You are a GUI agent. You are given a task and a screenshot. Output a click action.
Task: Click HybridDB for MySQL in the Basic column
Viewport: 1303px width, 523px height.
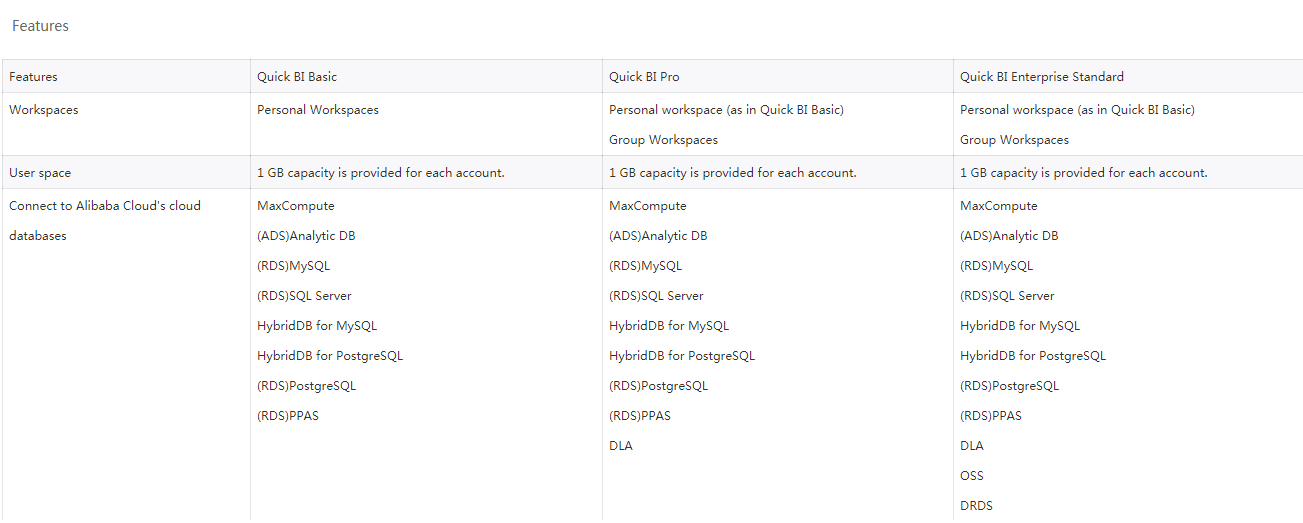317,326
